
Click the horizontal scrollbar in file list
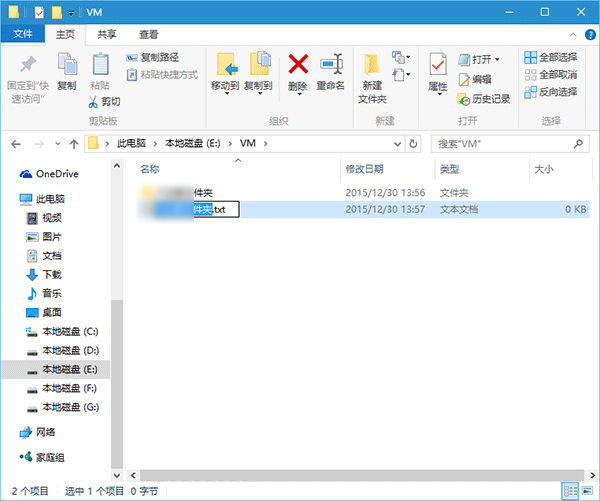point(361,475)
